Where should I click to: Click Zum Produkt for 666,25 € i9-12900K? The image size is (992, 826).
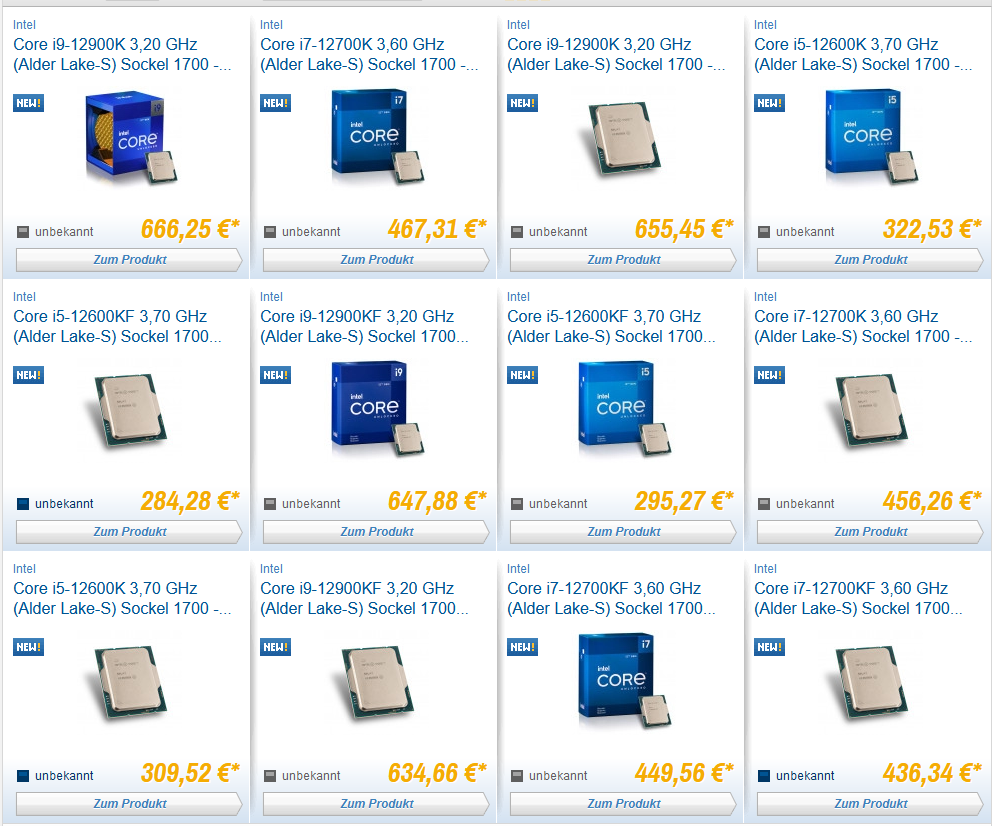(129, 260)
